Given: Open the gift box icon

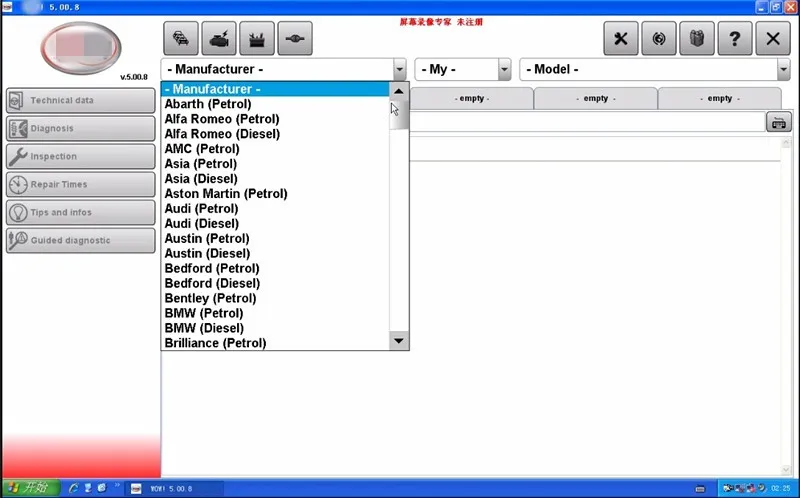Looking at the screenshot, I should click(697, 38).
